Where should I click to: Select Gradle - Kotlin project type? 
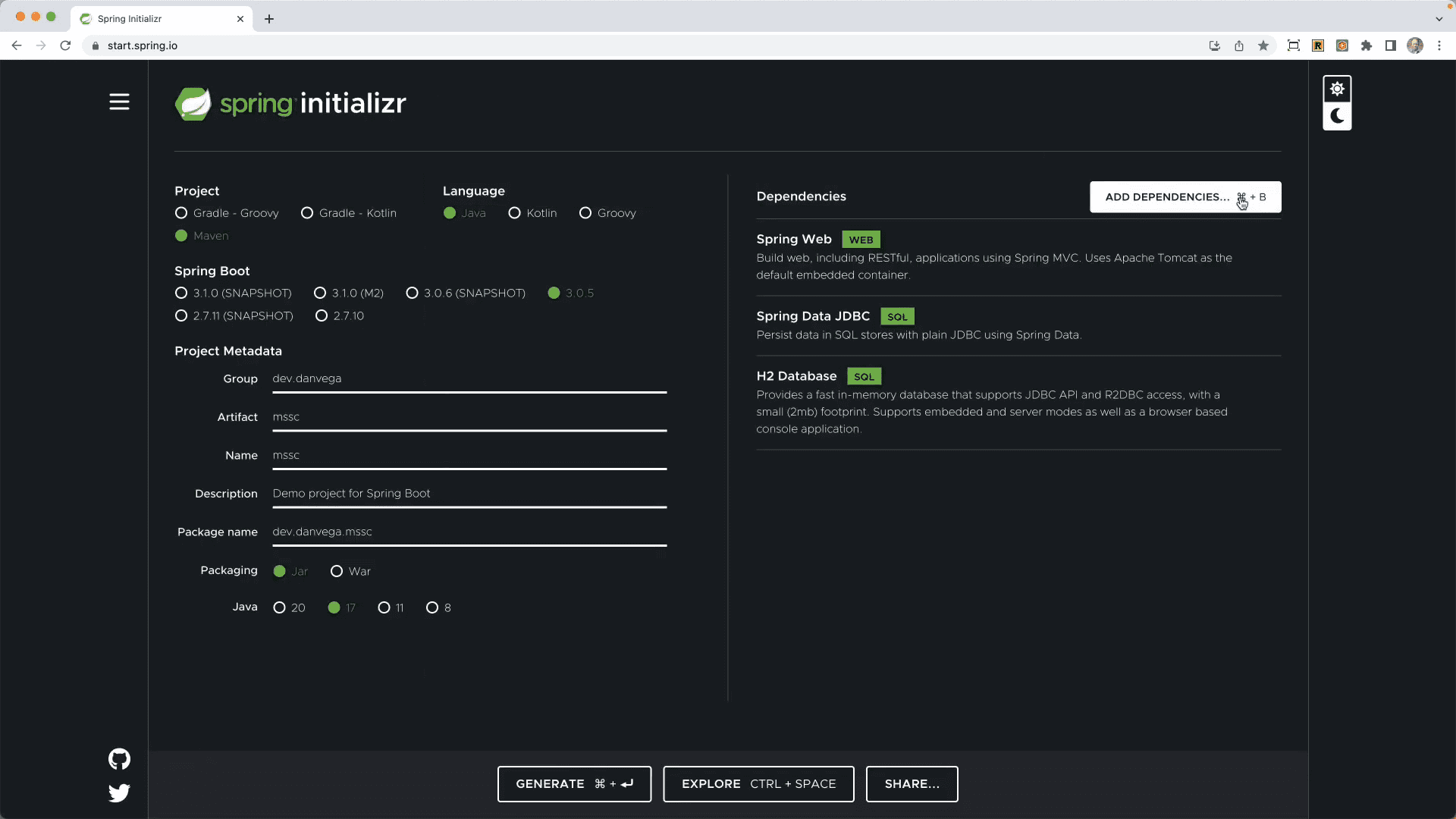click(307, 213)
